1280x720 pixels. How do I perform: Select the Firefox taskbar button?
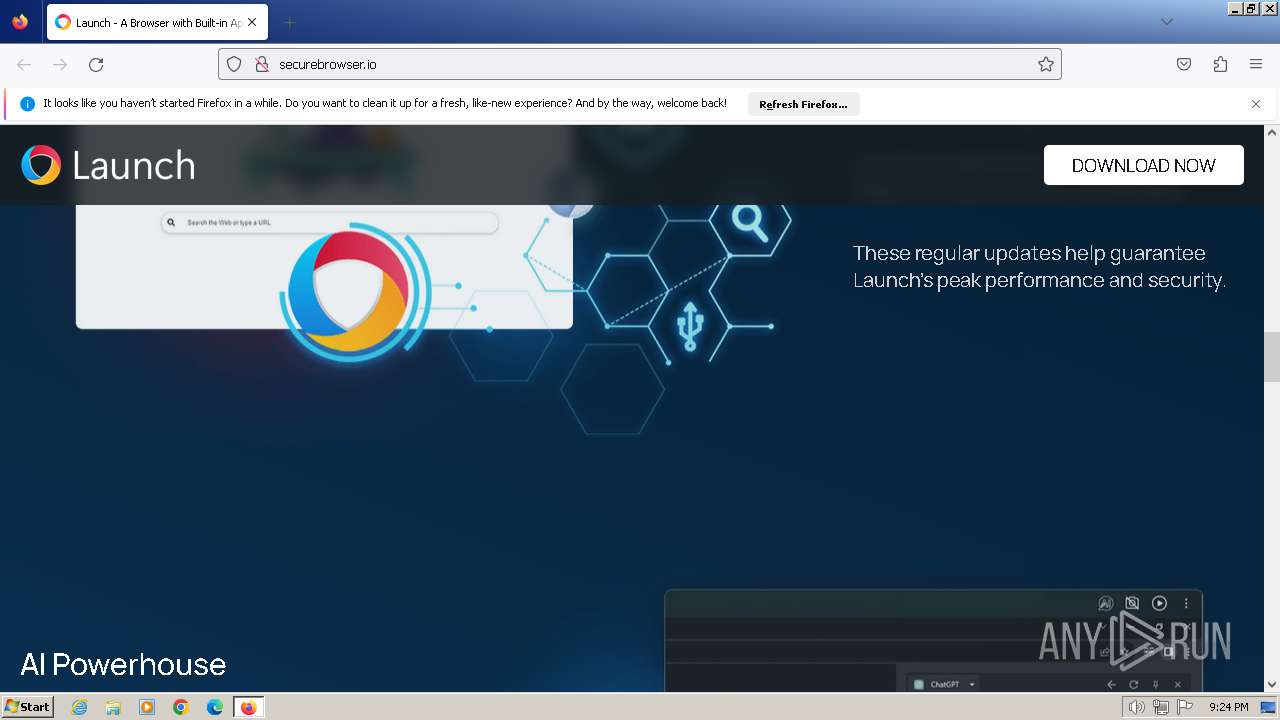pos(248,707)
